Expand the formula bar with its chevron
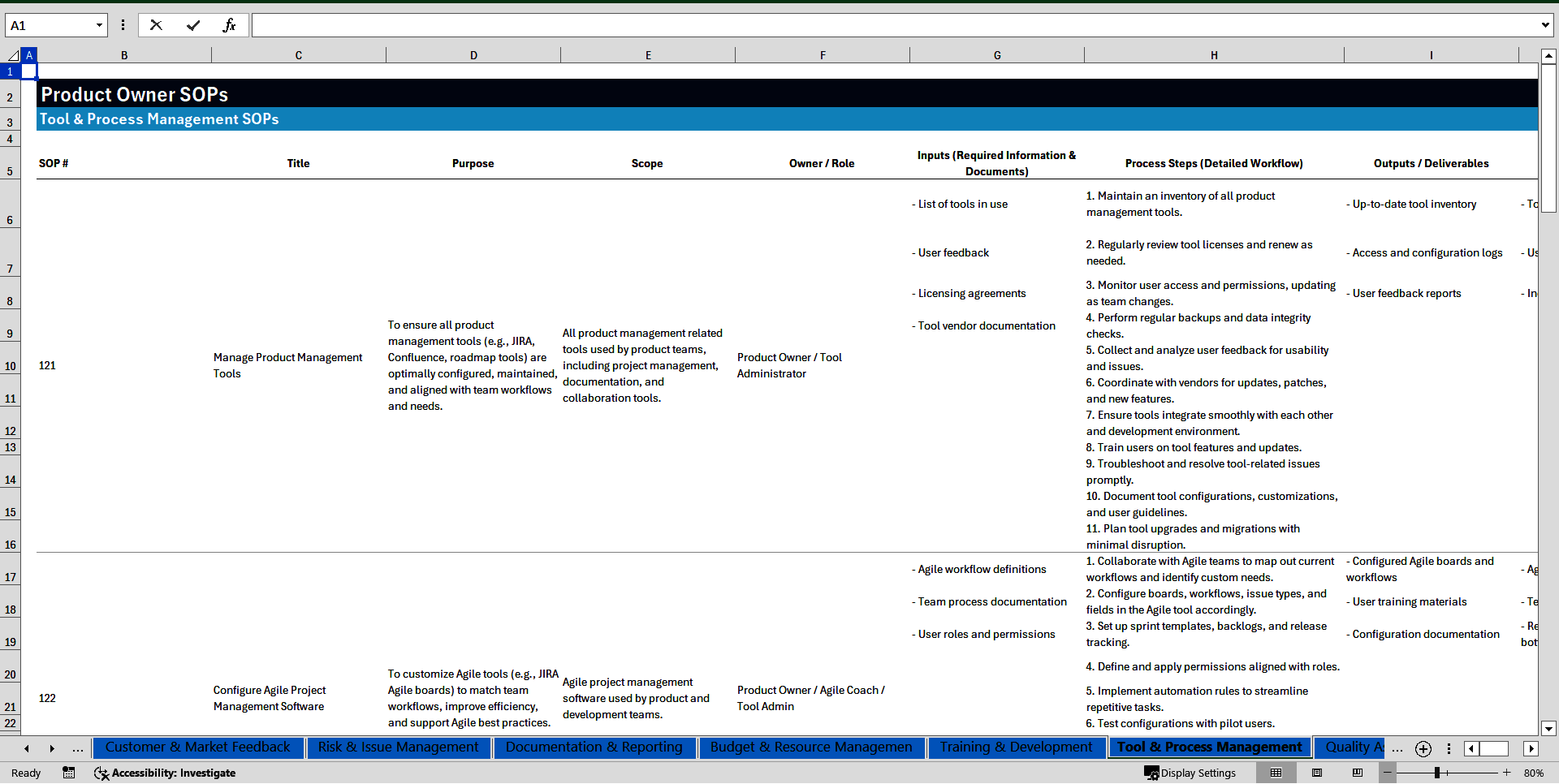This screenshot has height=784, width=1559. [1546, 24]
